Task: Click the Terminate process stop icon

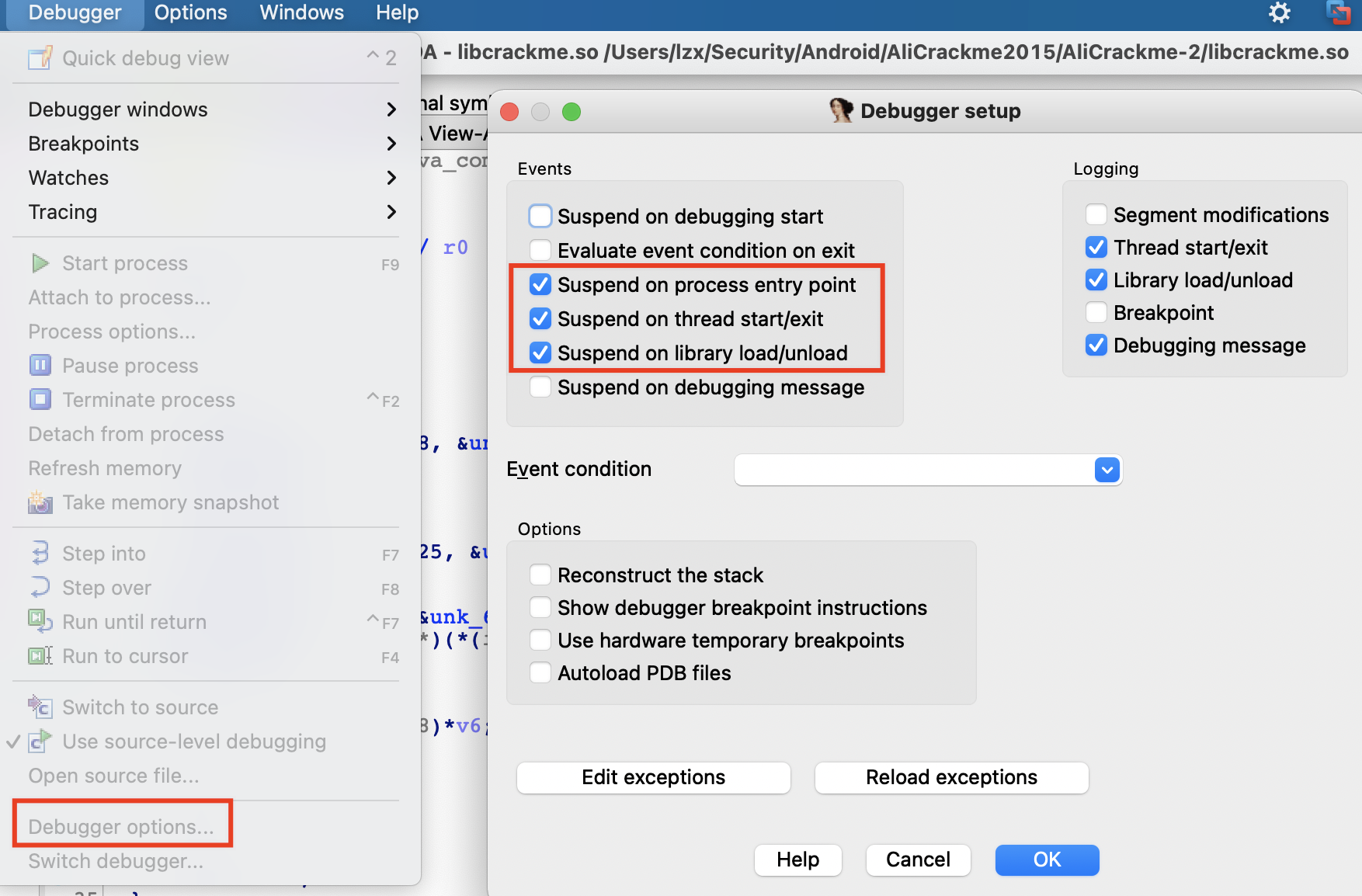Action: click(x=40, y=399)
